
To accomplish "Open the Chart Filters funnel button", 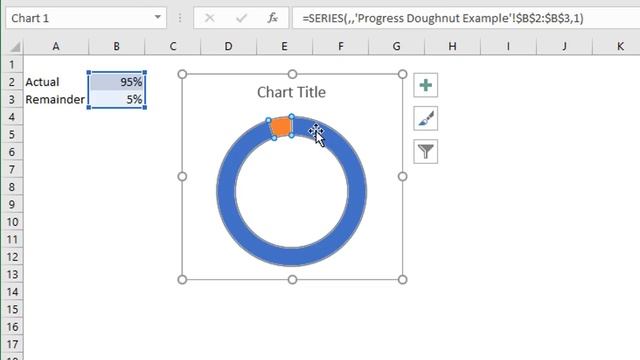I will [425, 151].
